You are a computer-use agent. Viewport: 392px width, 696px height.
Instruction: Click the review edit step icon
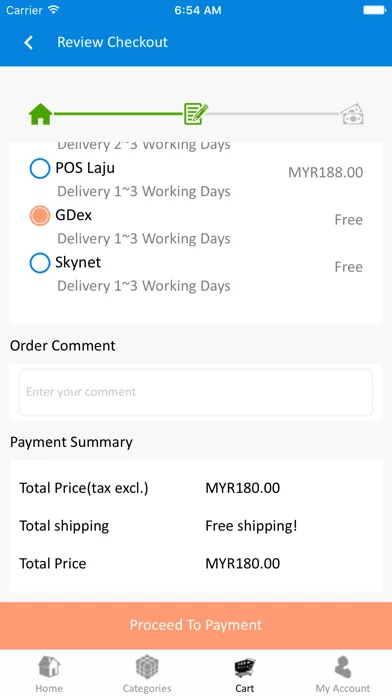(x=196, y=114)
